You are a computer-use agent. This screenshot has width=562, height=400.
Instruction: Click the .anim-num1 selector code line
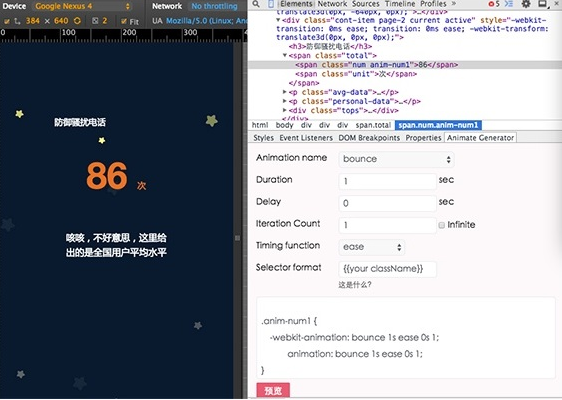(x=289, y=321)
